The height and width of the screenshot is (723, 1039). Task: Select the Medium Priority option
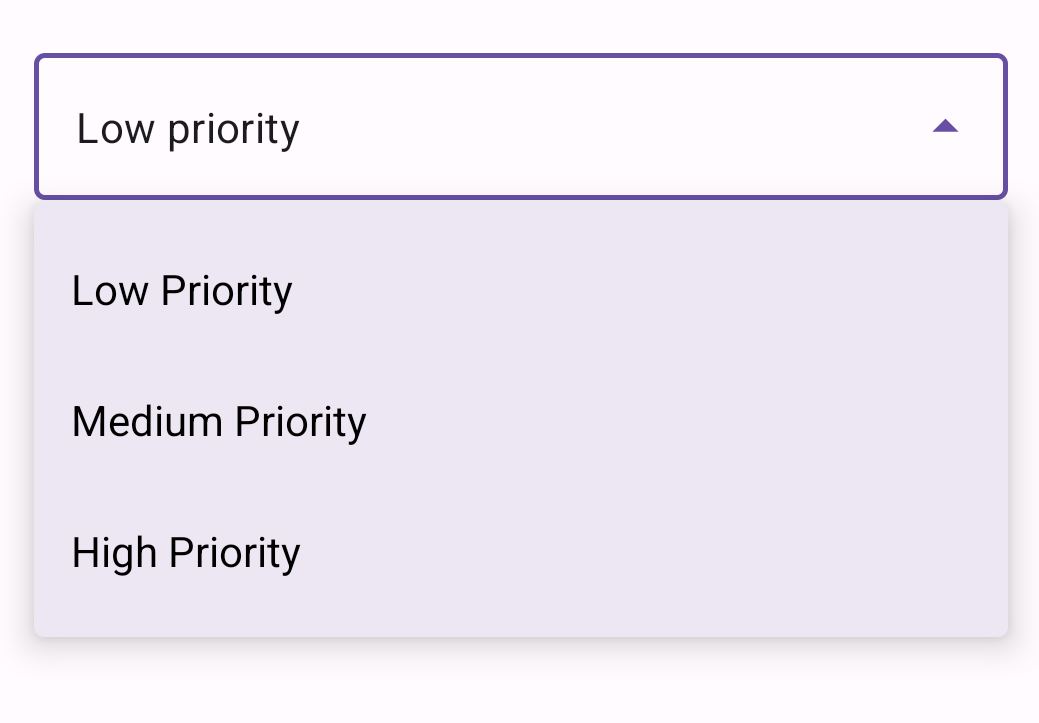[521, 421]
